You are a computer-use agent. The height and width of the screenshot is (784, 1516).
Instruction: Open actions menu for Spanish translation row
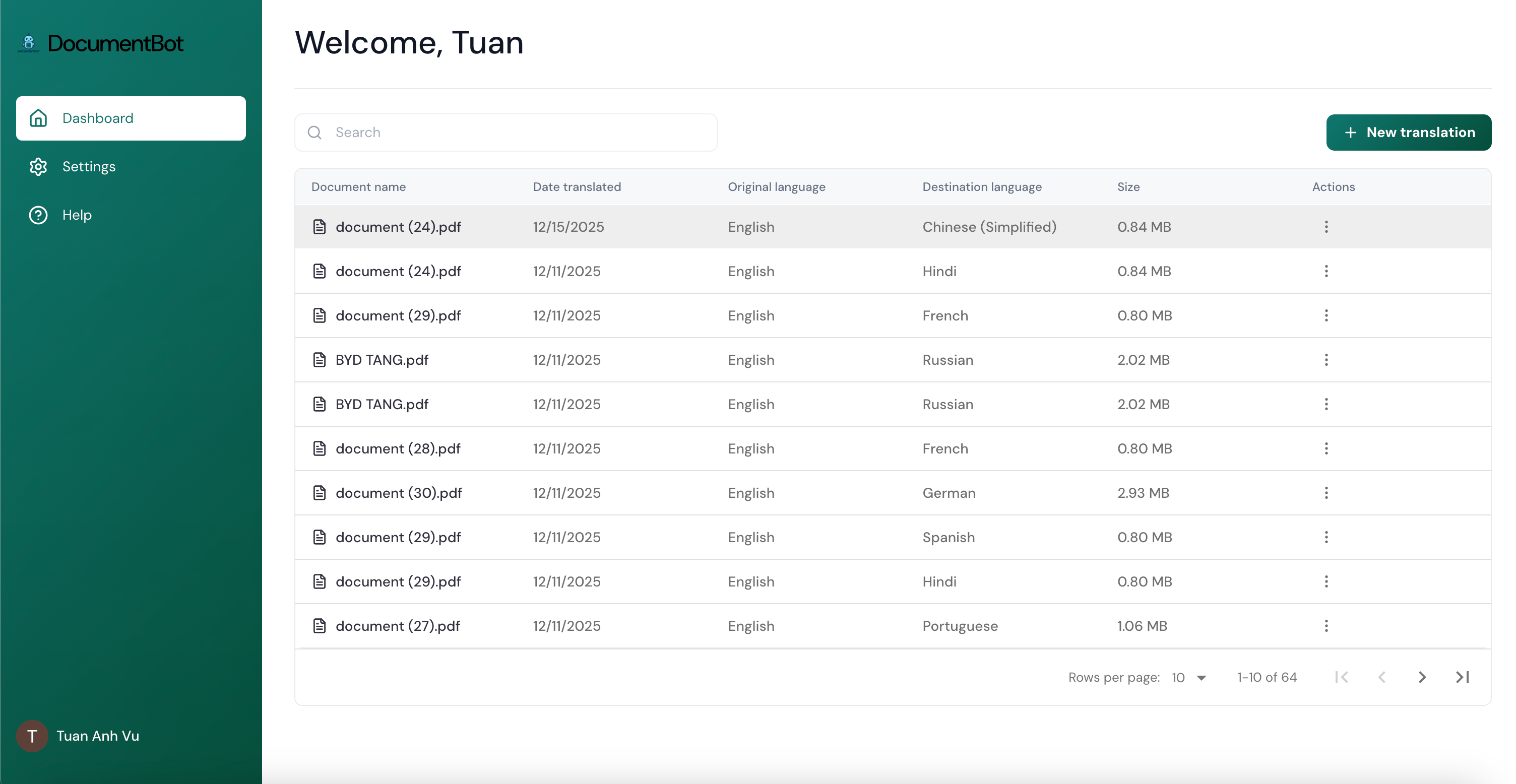click(x=1326, y=538)
